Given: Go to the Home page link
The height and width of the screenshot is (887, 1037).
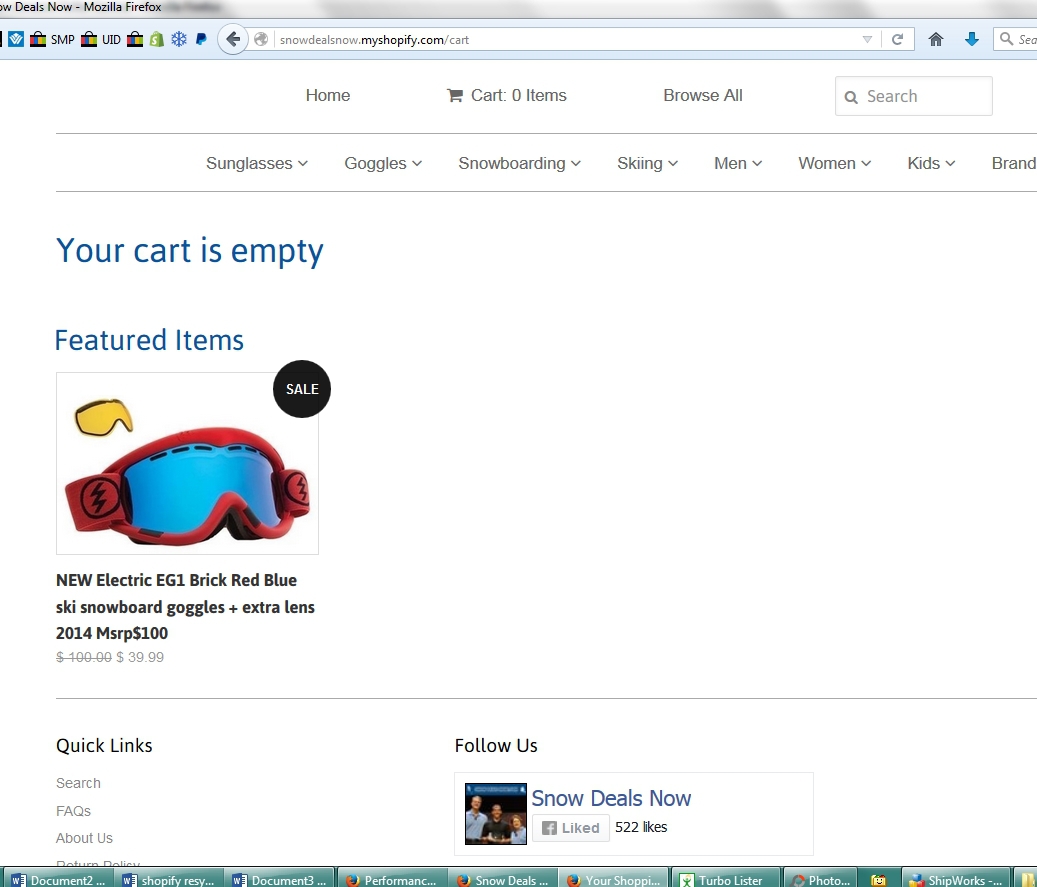Looking at the screenshot, I should [x=328, y=95].
